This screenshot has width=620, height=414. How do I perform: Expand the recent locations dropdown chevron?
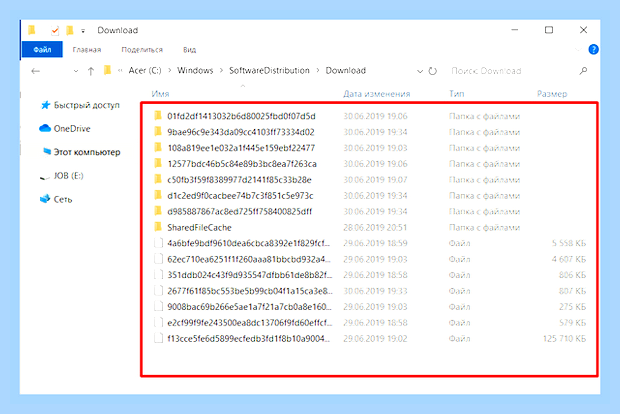tap(76, 71)
